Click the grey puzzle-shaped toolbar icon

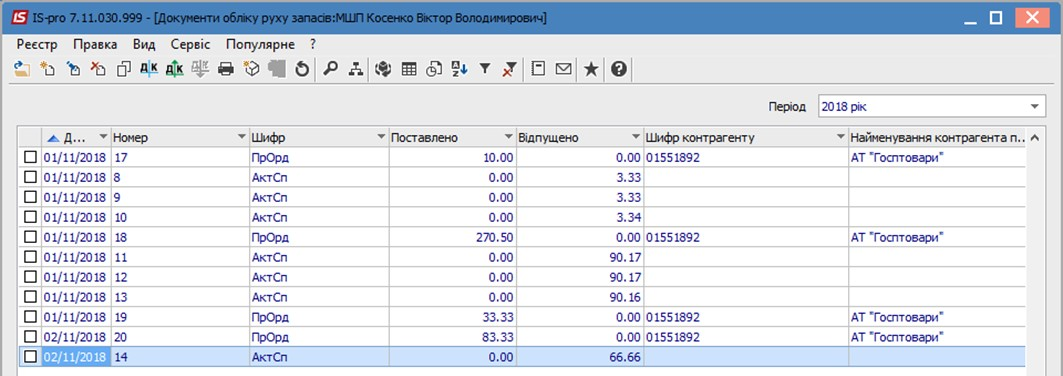(277, 69)
